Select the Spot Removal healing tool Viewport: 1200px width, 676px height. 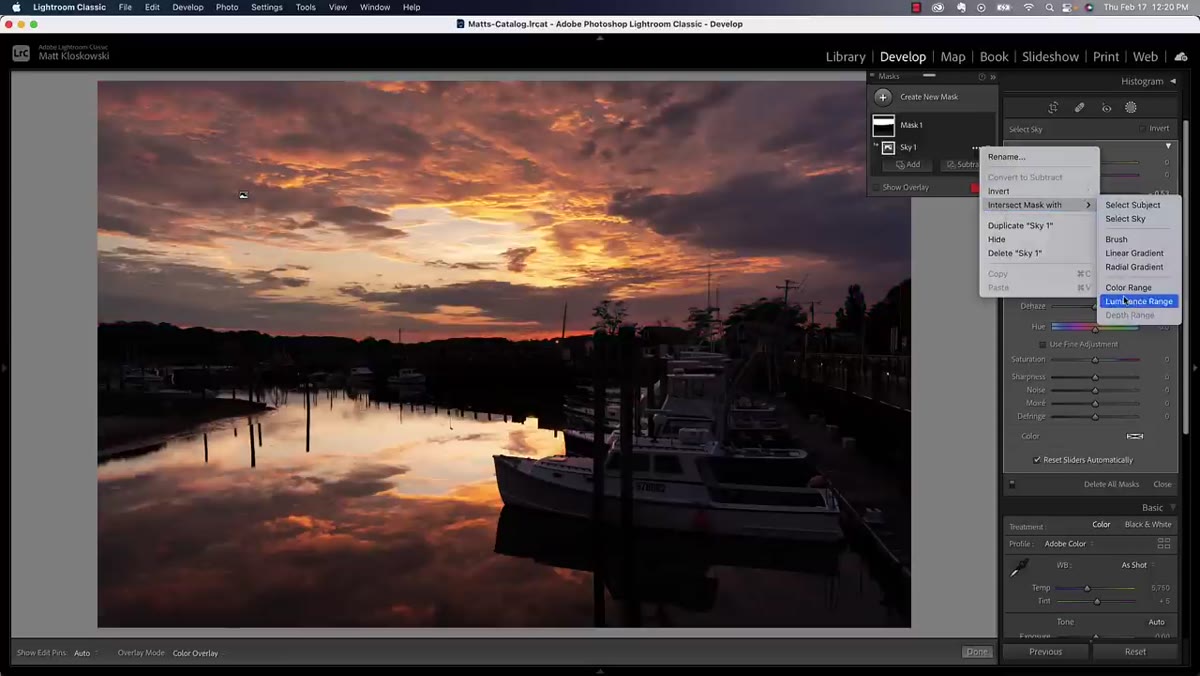point(1080,108)
